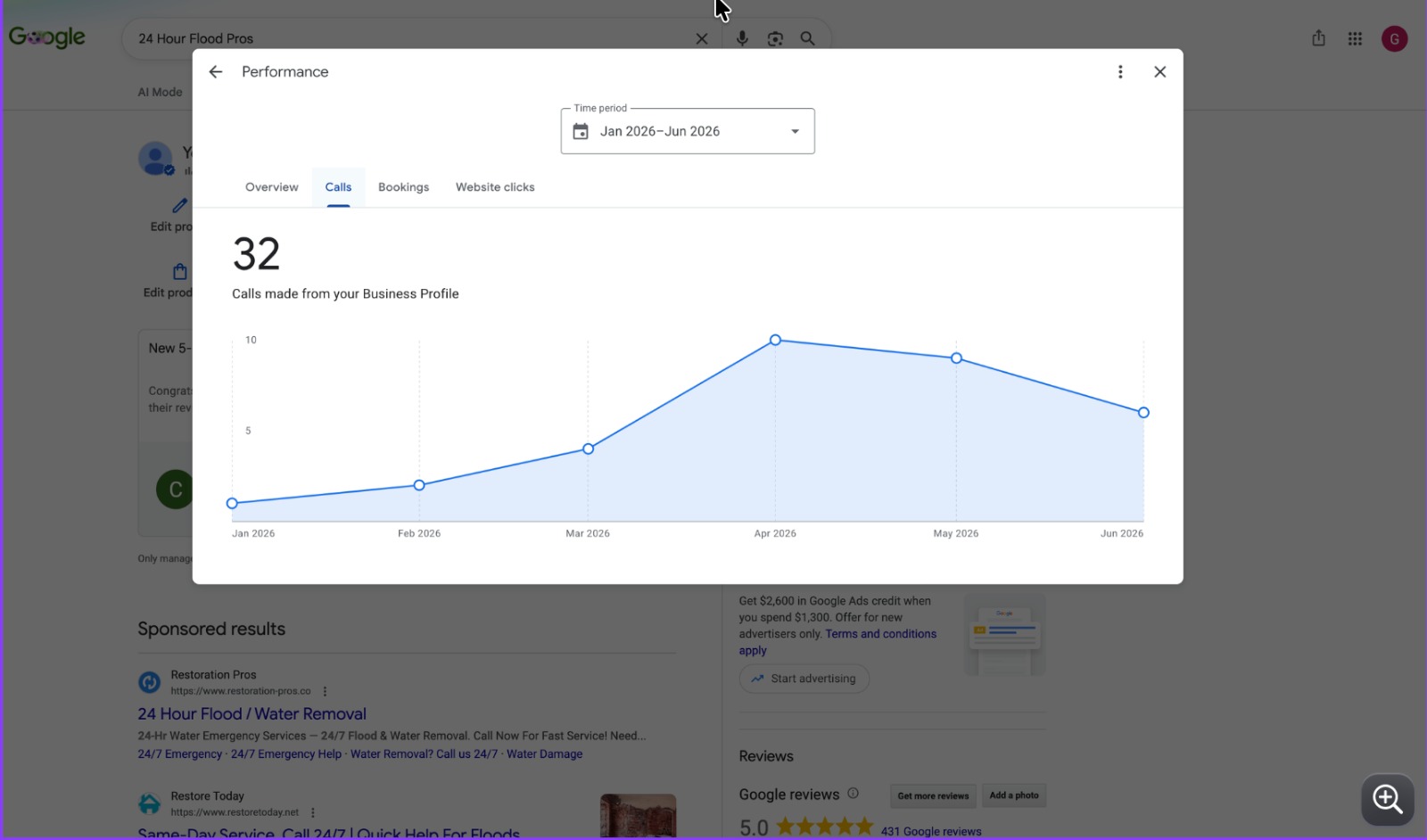1427x840 pixels.
Task: Go back with the Performance arrow
Action: coord(216,72)
